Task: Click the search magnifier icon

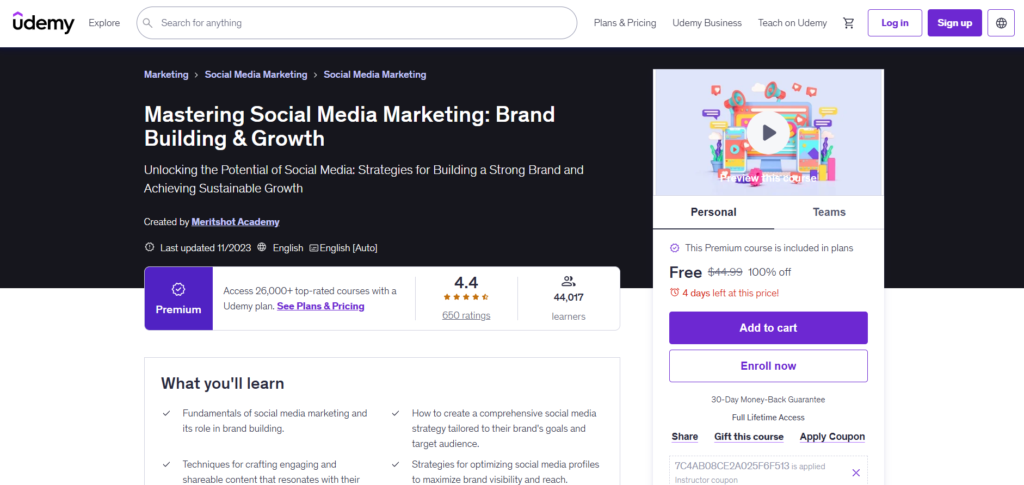Action: point(148,23)
